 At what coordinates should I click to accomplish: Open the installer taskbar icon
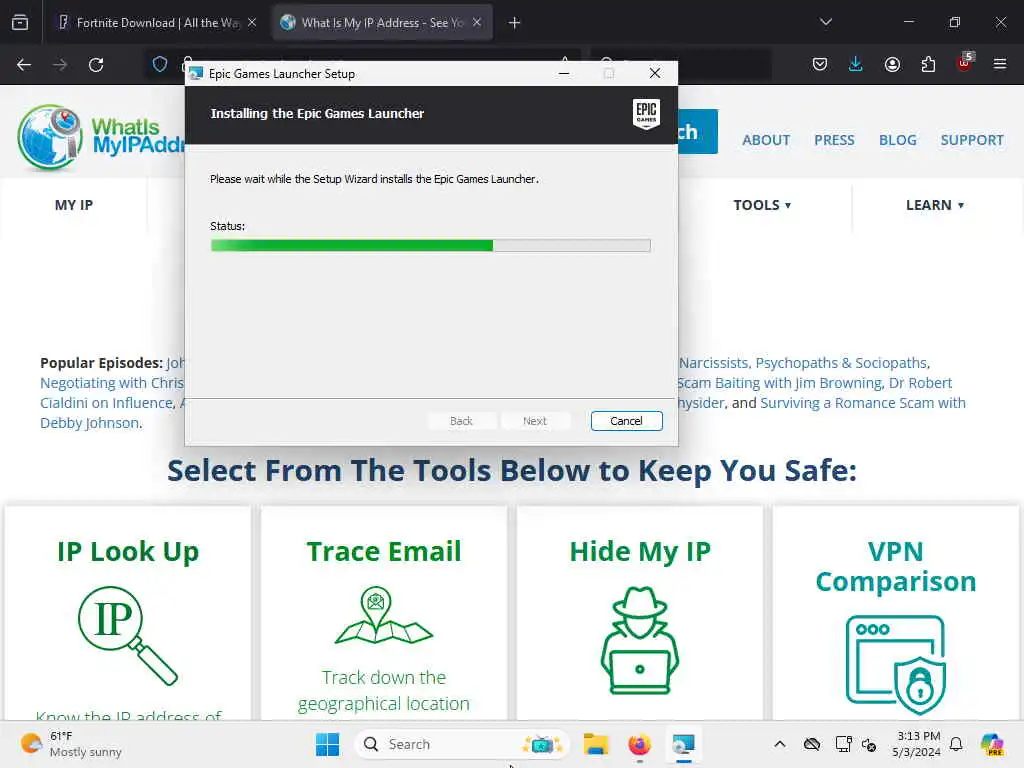click(x=683, y=744)
